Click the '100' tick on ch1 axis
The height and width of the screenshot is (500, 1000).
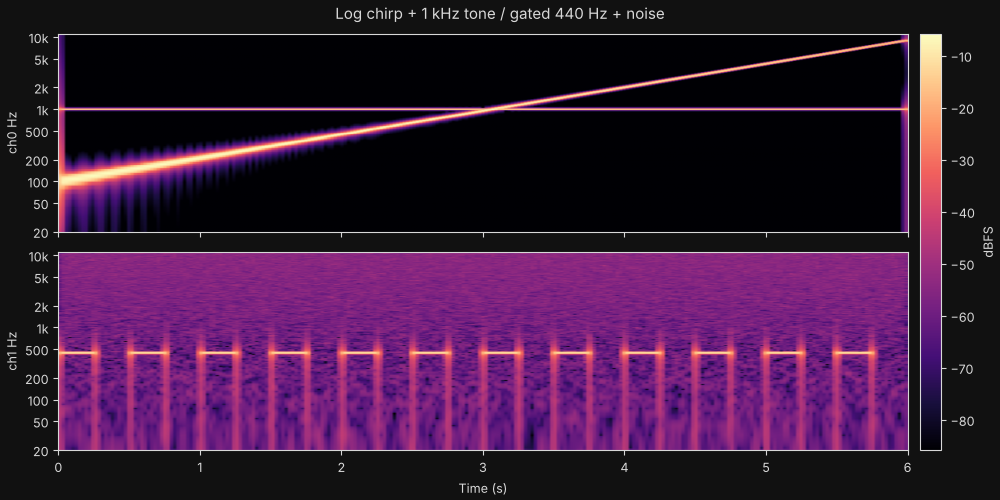click(40, 401)
